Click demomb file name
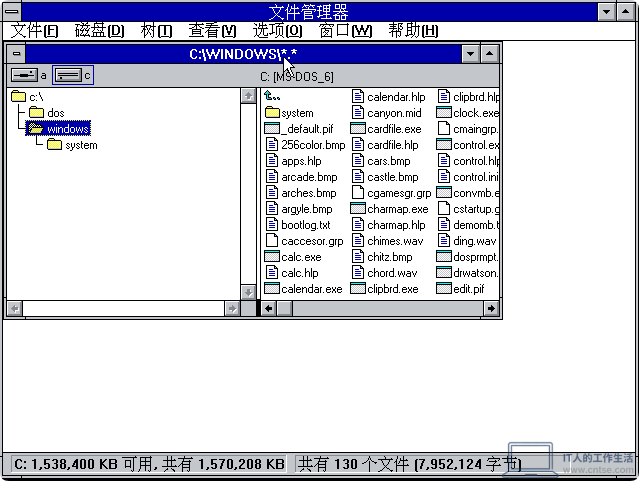 click(x=476, y=225)
